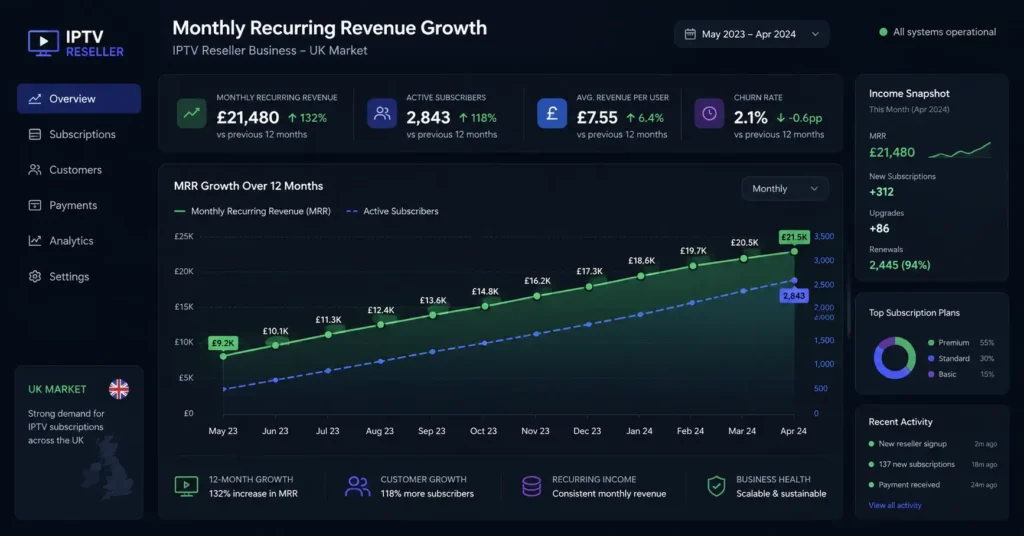
Task: Click the Churn Rate clock icon
Action: tap(709, 114)
